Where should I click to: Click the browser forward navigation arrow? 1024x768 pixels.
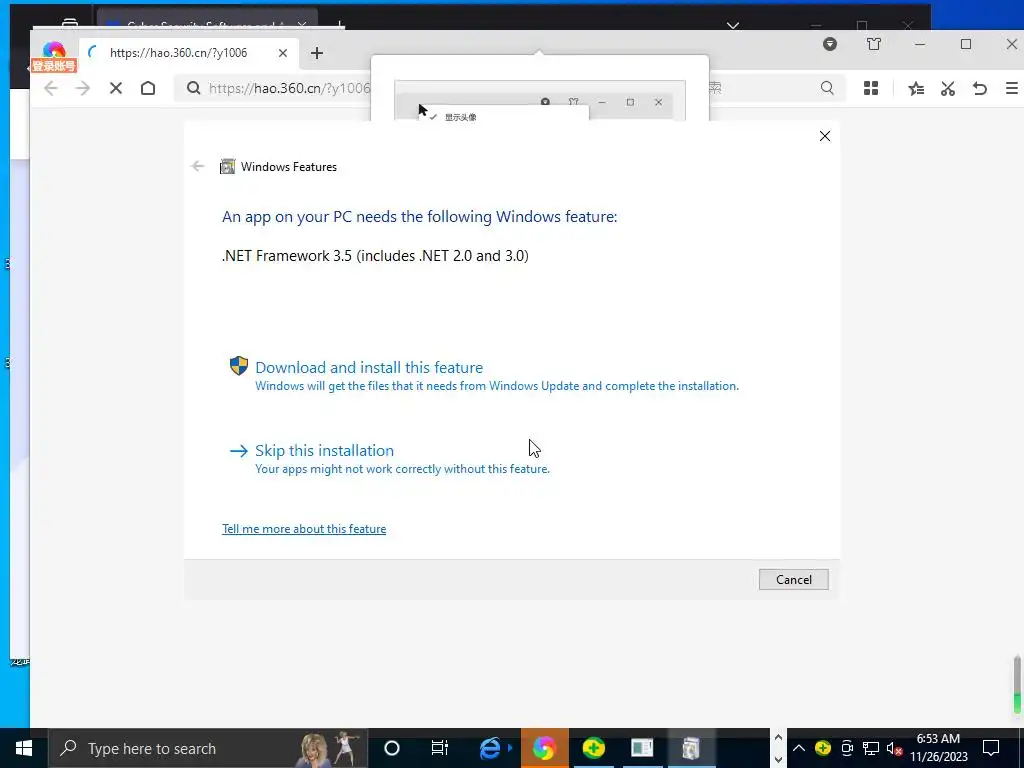tap(83, 88)
